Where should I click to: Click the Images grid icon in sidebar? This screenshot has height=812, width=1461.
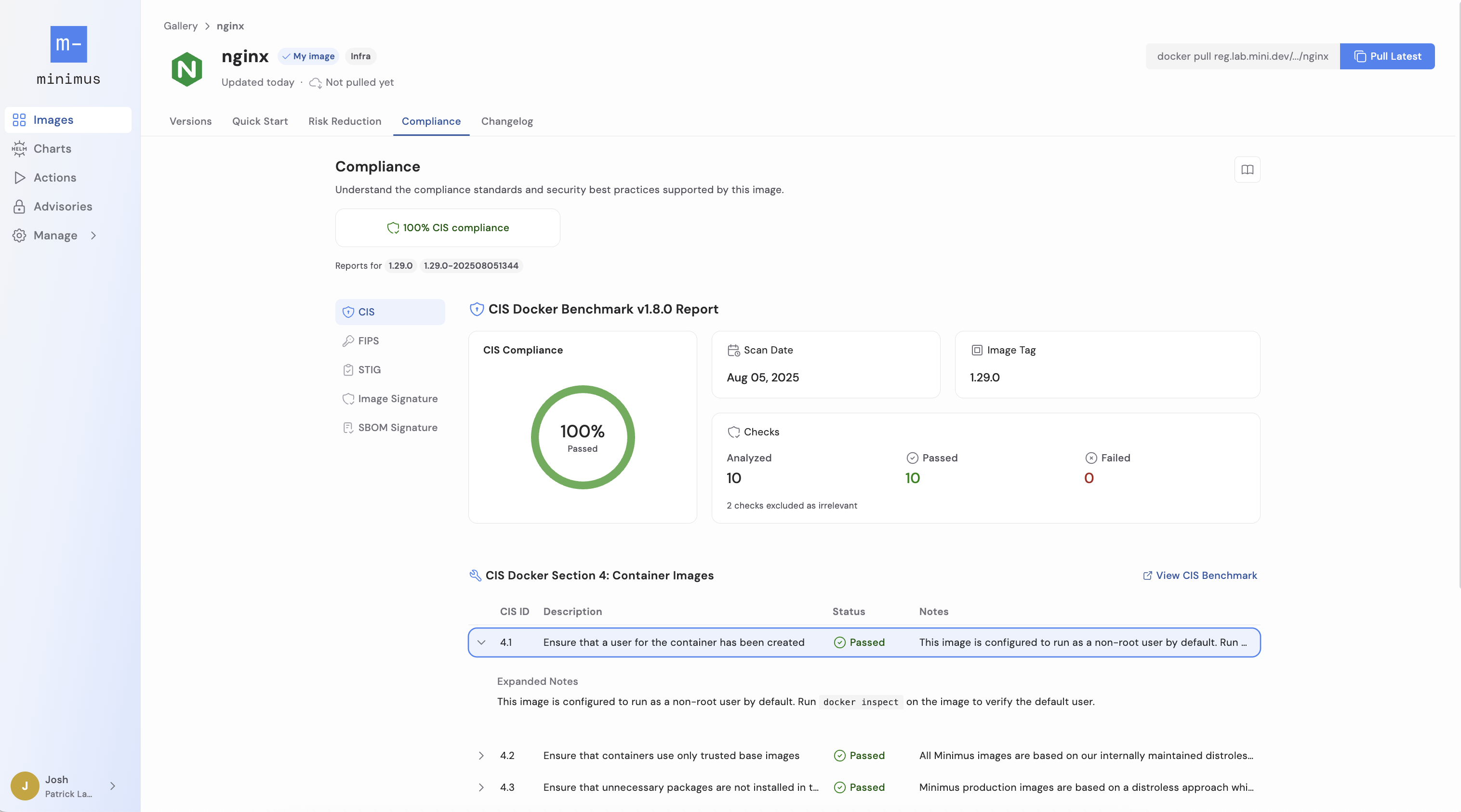click(x=19, y=119)
